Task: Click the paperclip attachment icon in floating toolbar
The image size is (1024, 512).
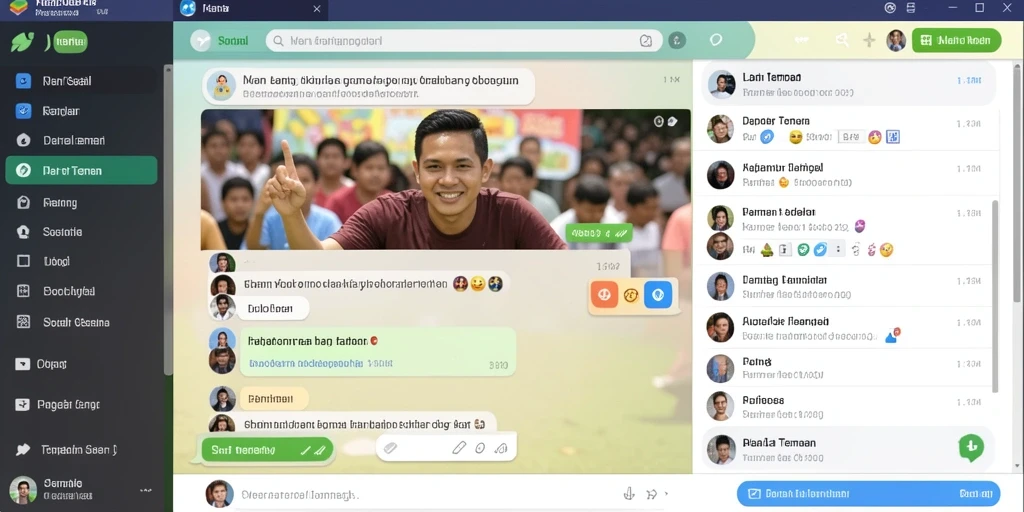Action: [x=391, y=448]
